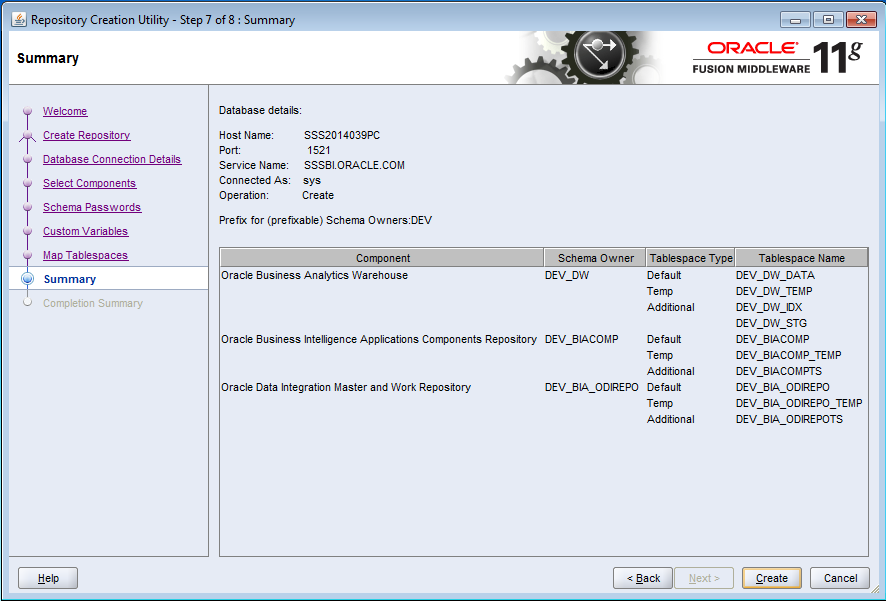Click the Back button
The width and height of the screenshot is (886, 601).
(643, 578)
